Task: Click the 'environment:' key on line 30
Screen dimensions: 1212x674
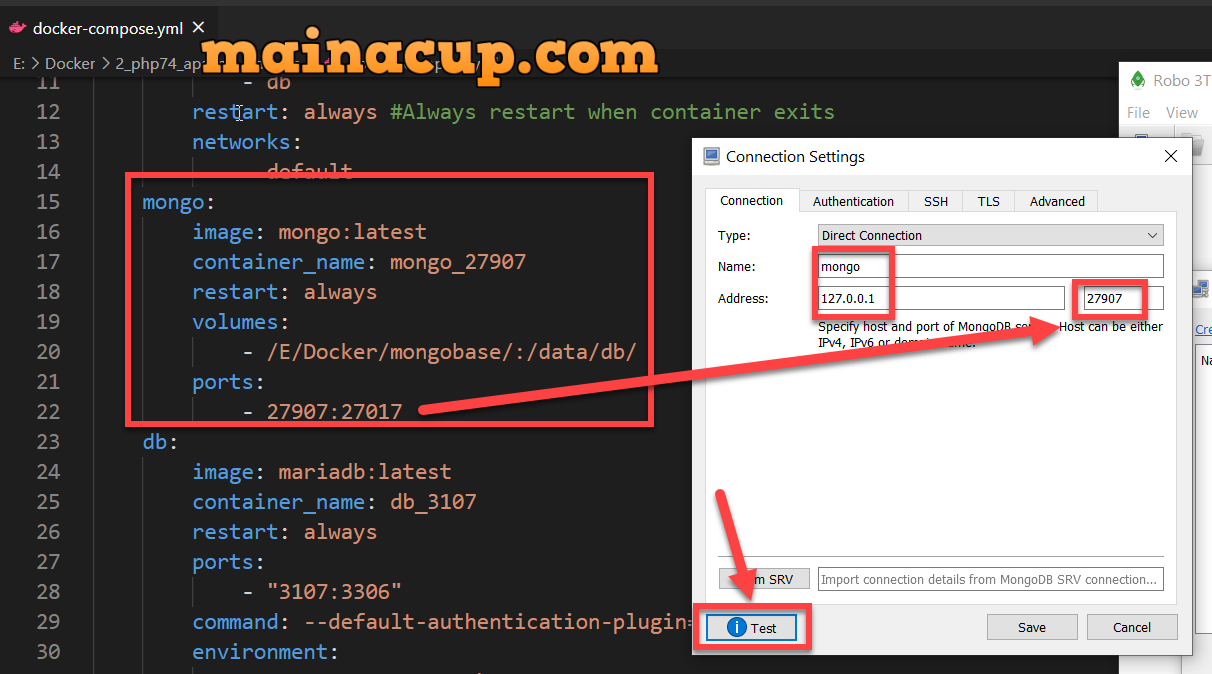Action: [266, 652]
